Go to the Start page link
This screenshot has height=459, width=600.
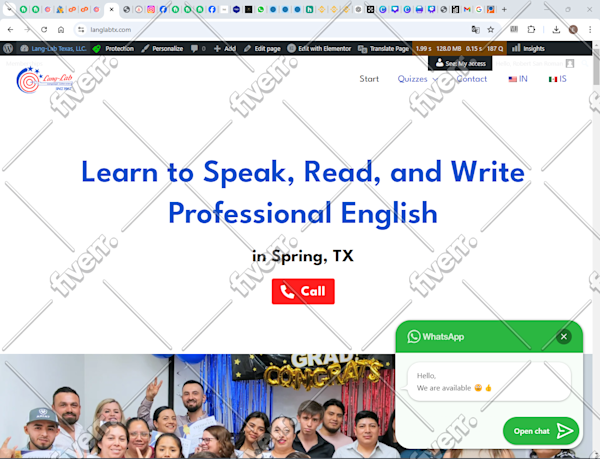tap(369, 79)
